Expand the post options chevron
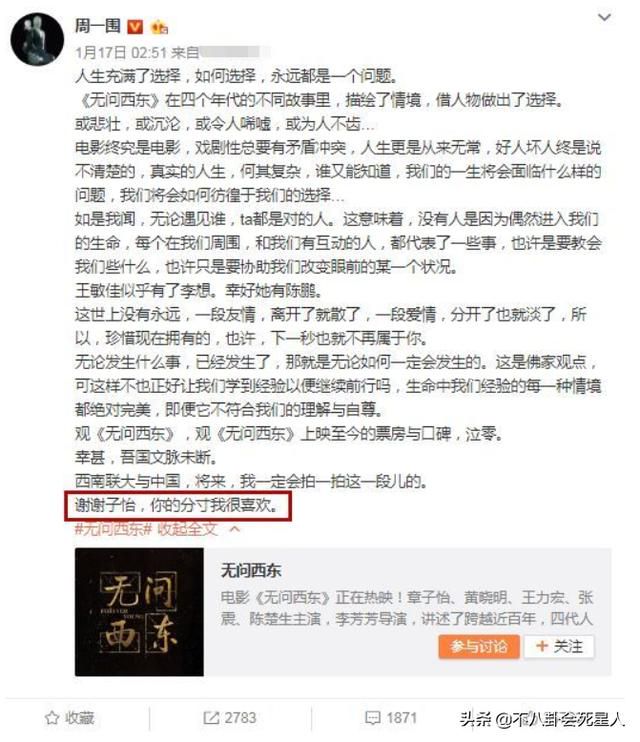The height and width of the screenshot is (742, 640). click(604, 18)
